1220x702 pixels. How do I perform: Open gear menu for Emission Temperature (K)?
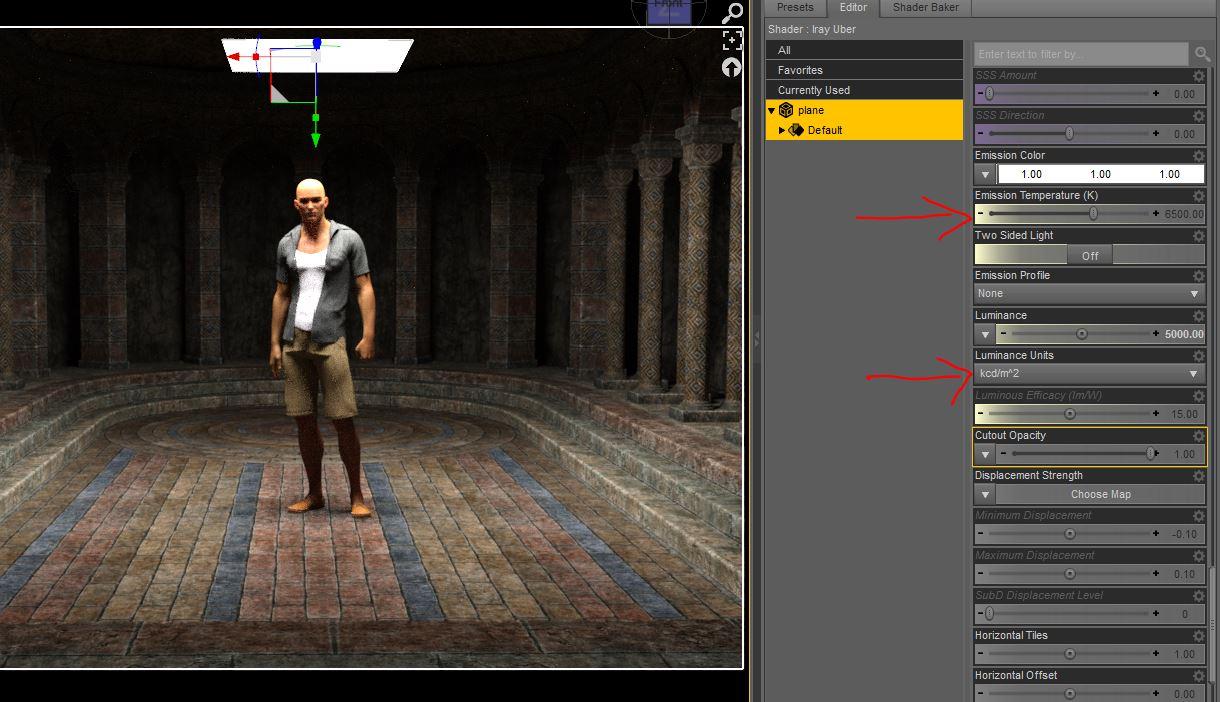click(1199, 196)
